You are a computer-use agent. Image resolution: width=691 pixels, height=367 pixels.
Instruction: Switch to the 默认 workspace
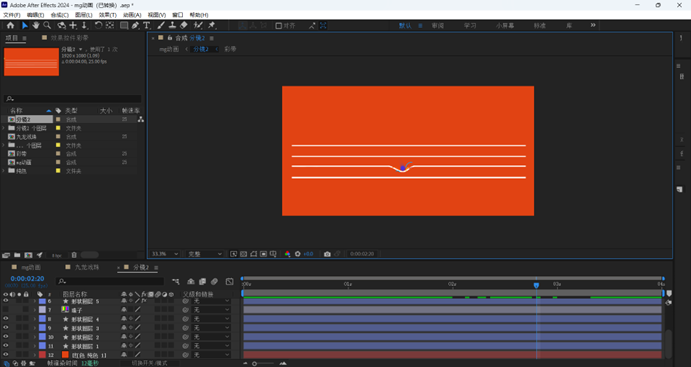point(405,26)
